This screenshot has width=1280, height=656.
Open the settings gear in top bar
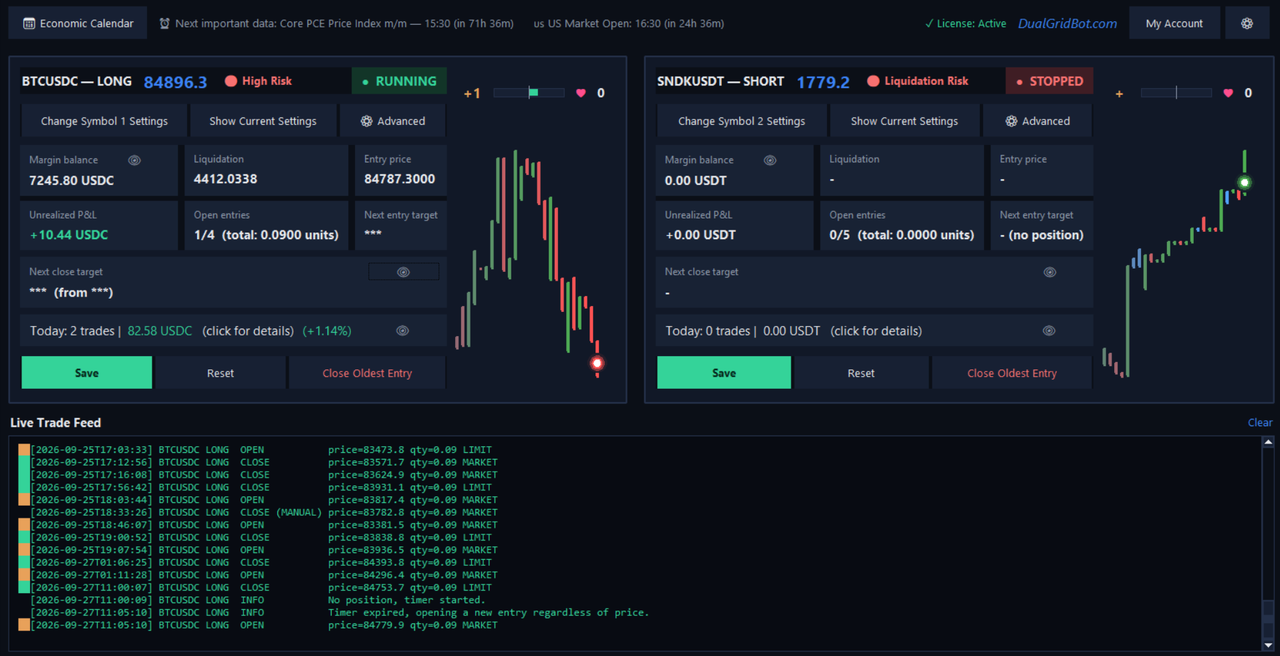(1247, 23)
